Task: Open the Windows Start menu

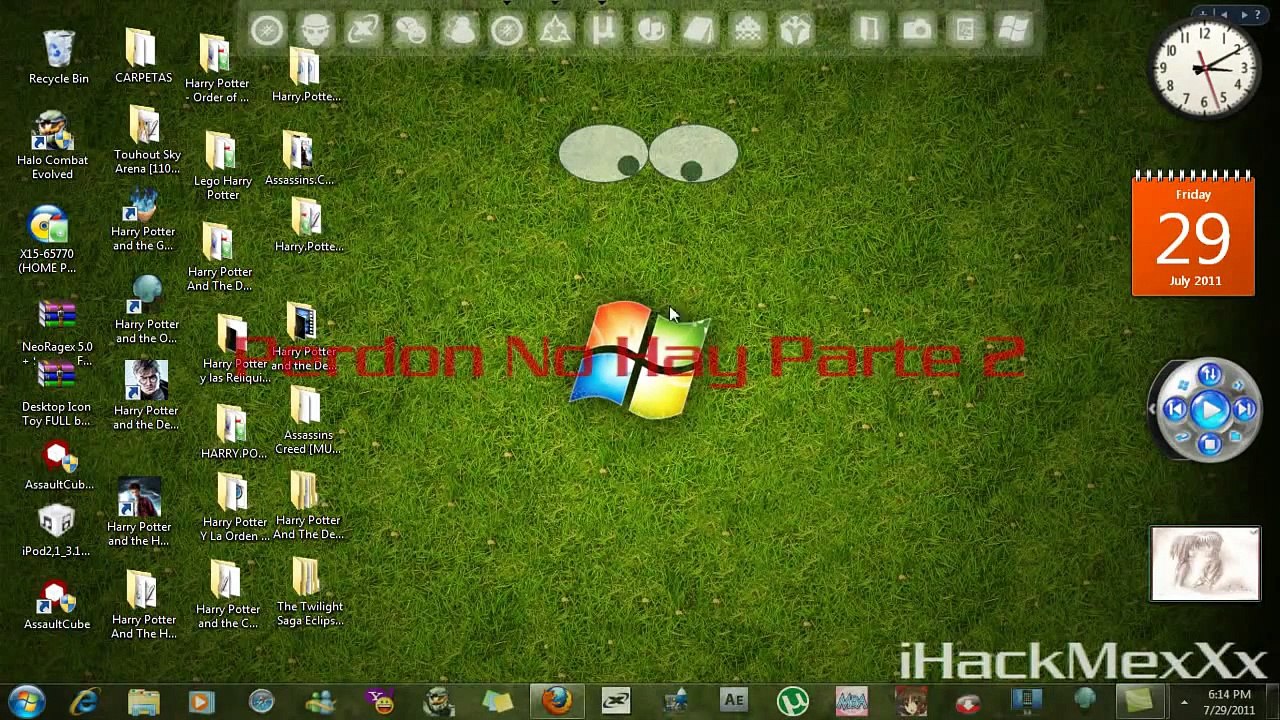Action: 27,702
